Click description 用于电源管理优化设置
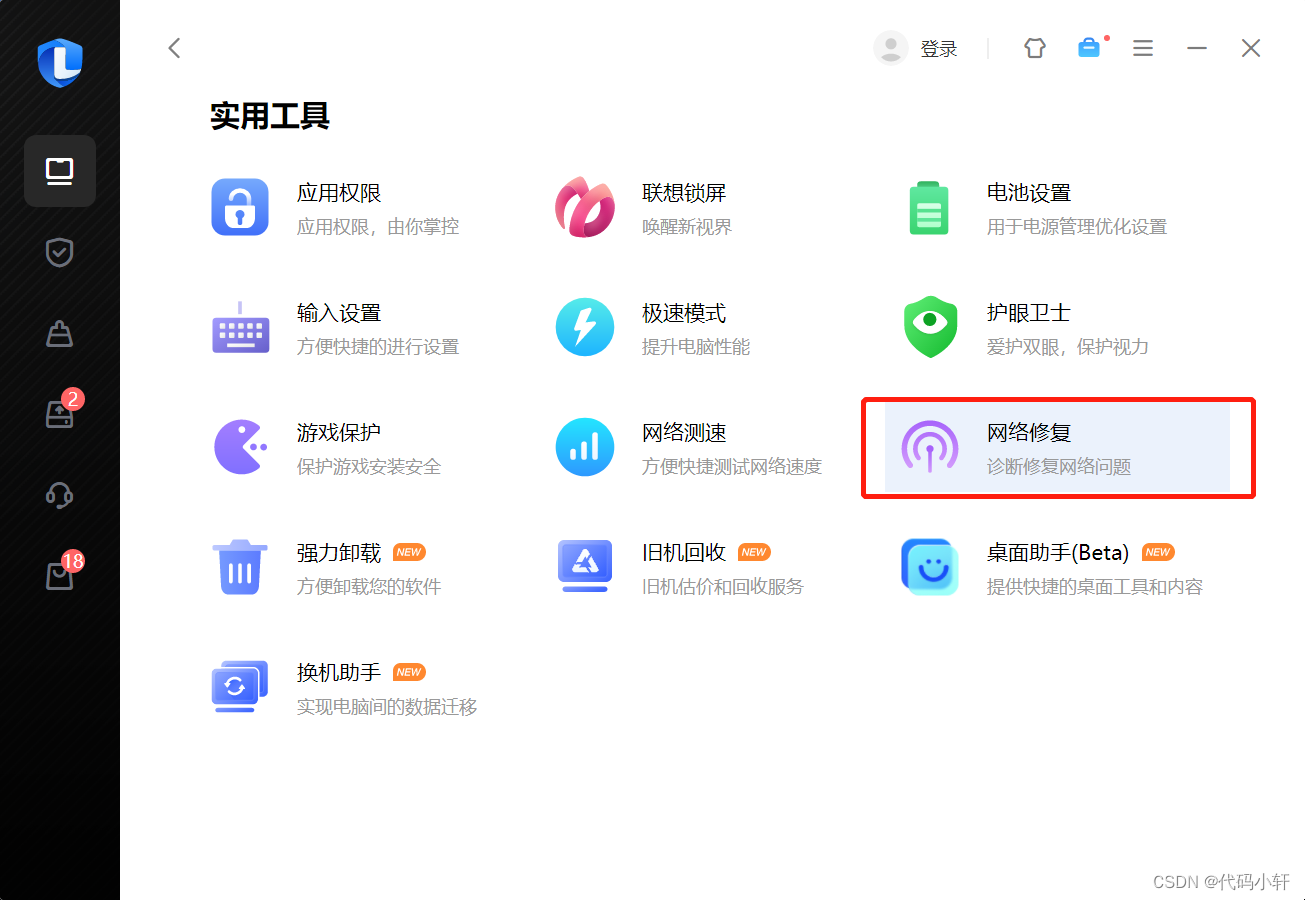1305x900 pixels. (1077, 227)
